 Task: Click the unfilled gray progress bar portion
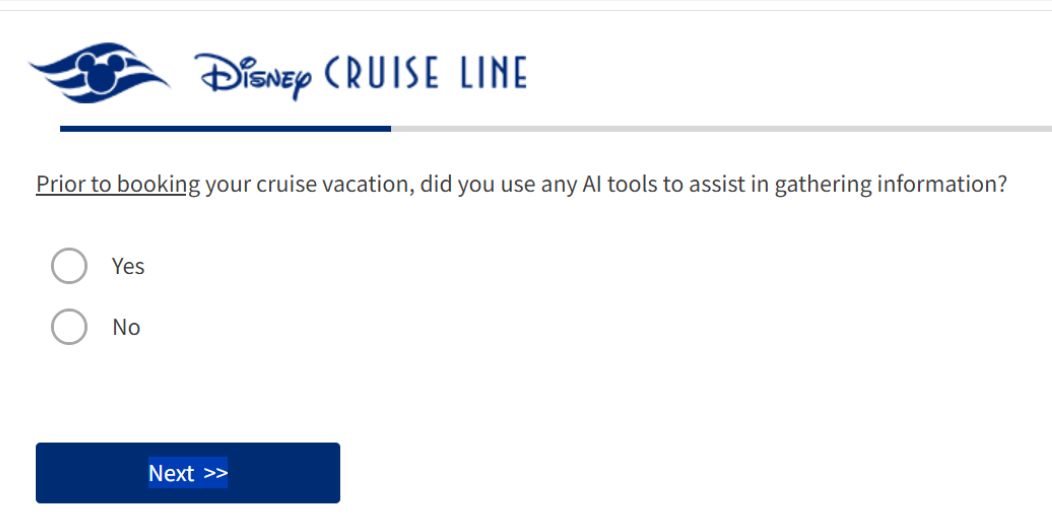(x=720, y=128)
